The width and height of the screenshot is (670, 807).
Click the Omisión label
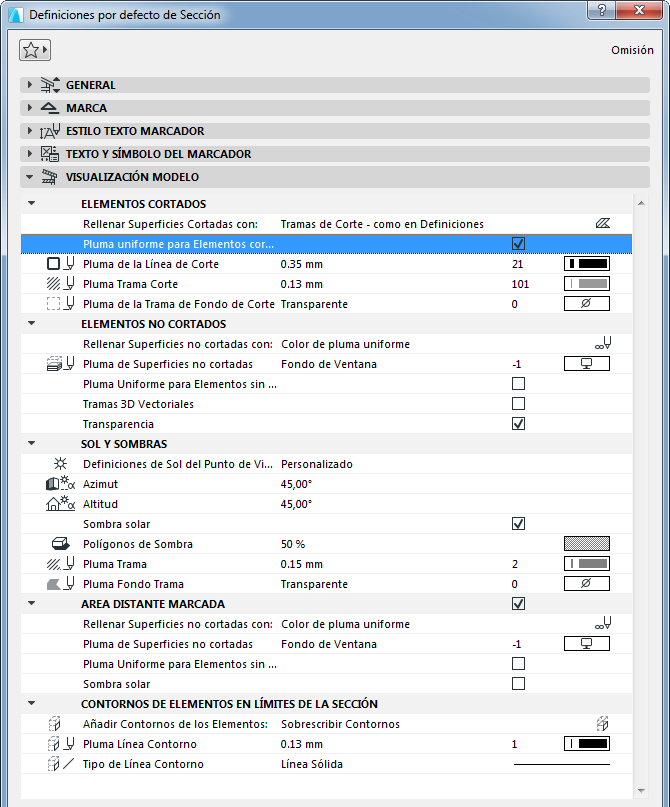(x=632, y=50)
